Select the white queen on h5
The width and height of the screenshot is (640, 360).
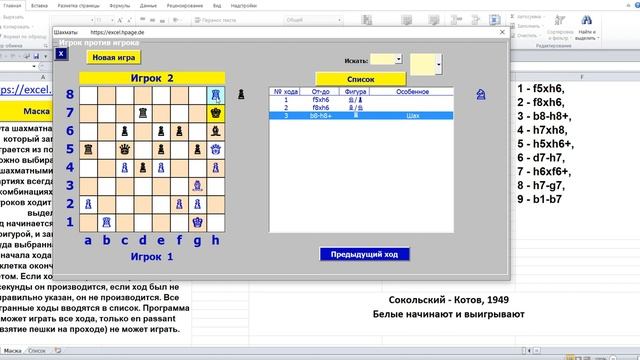(216, 149)
